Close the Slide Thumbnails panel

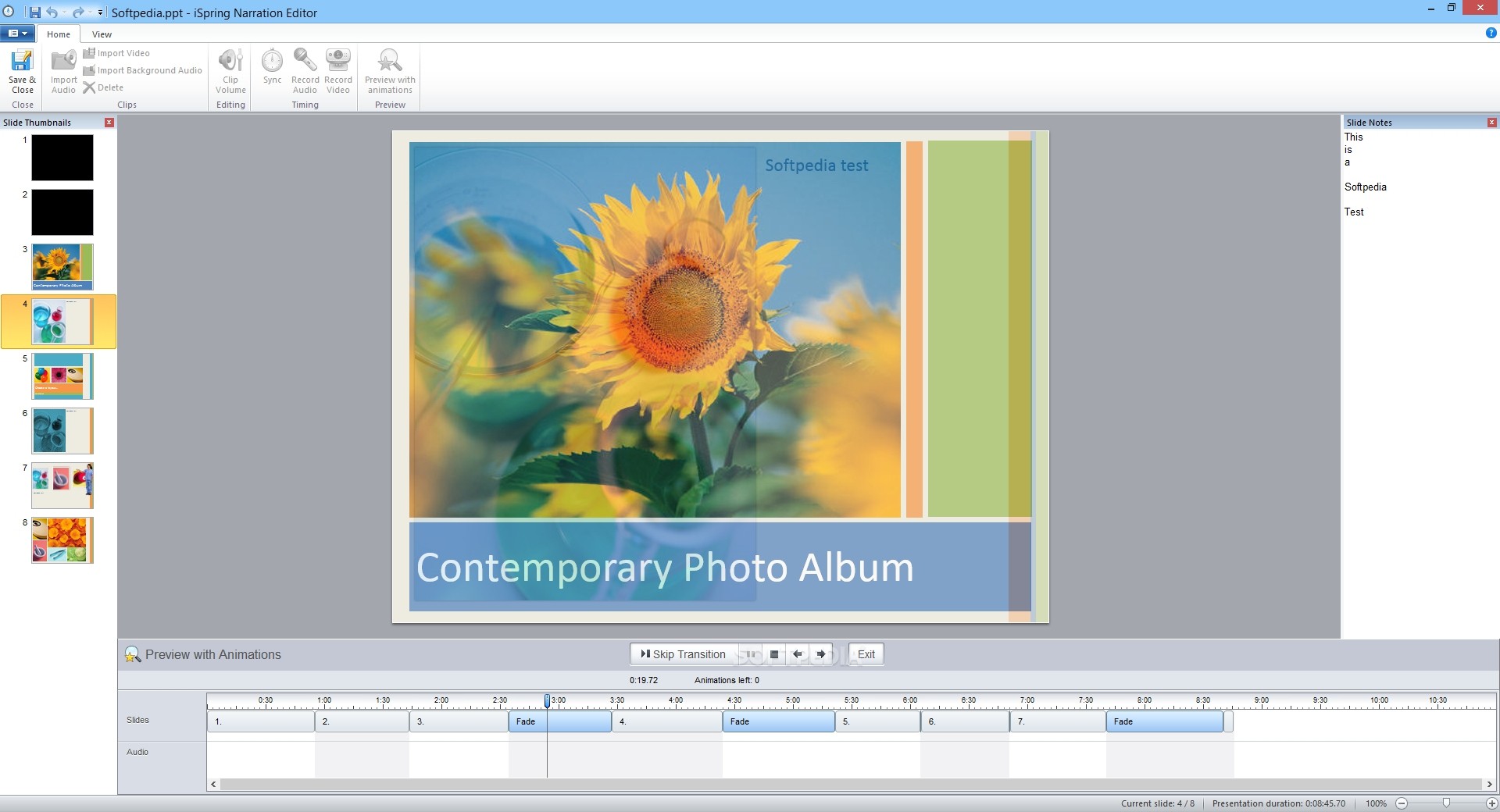pyautogui.click(x=109, y=123)
